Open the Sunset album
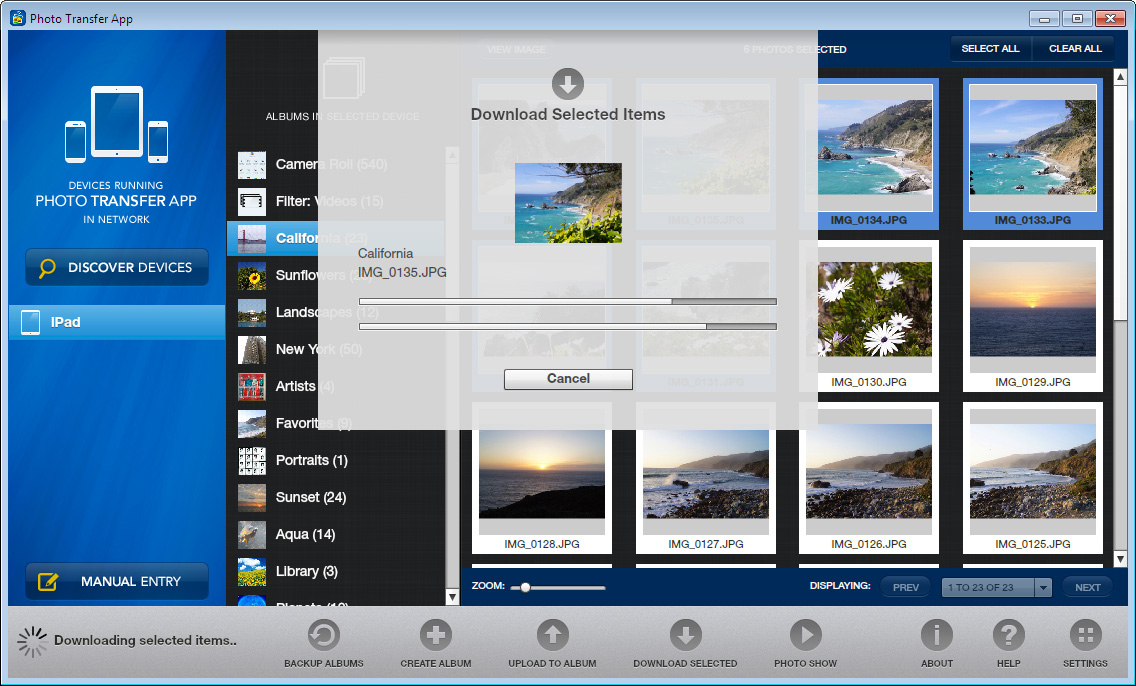 [x=337, y=497]
